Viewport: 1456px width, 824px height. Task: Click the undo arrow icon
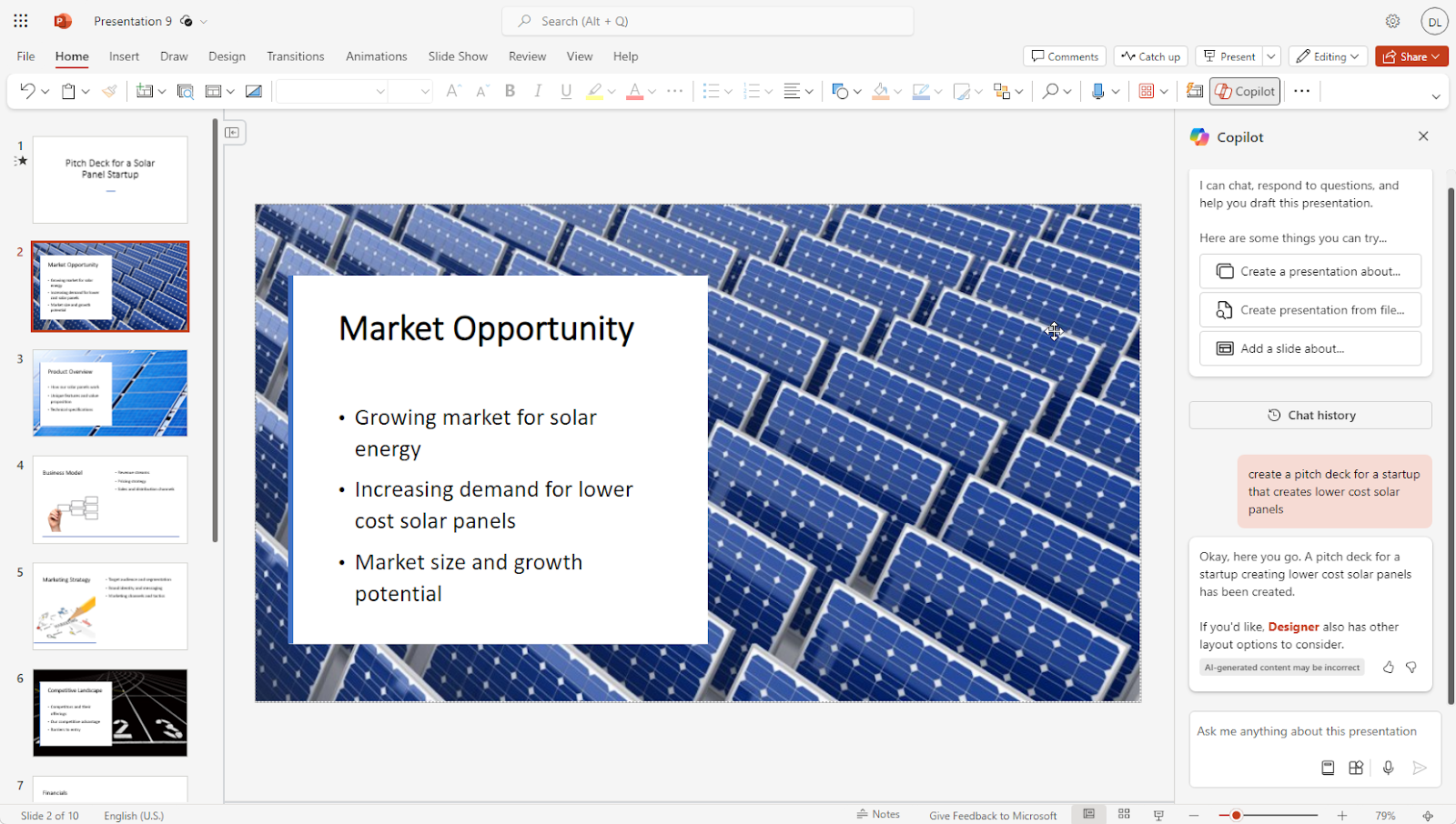27,91
